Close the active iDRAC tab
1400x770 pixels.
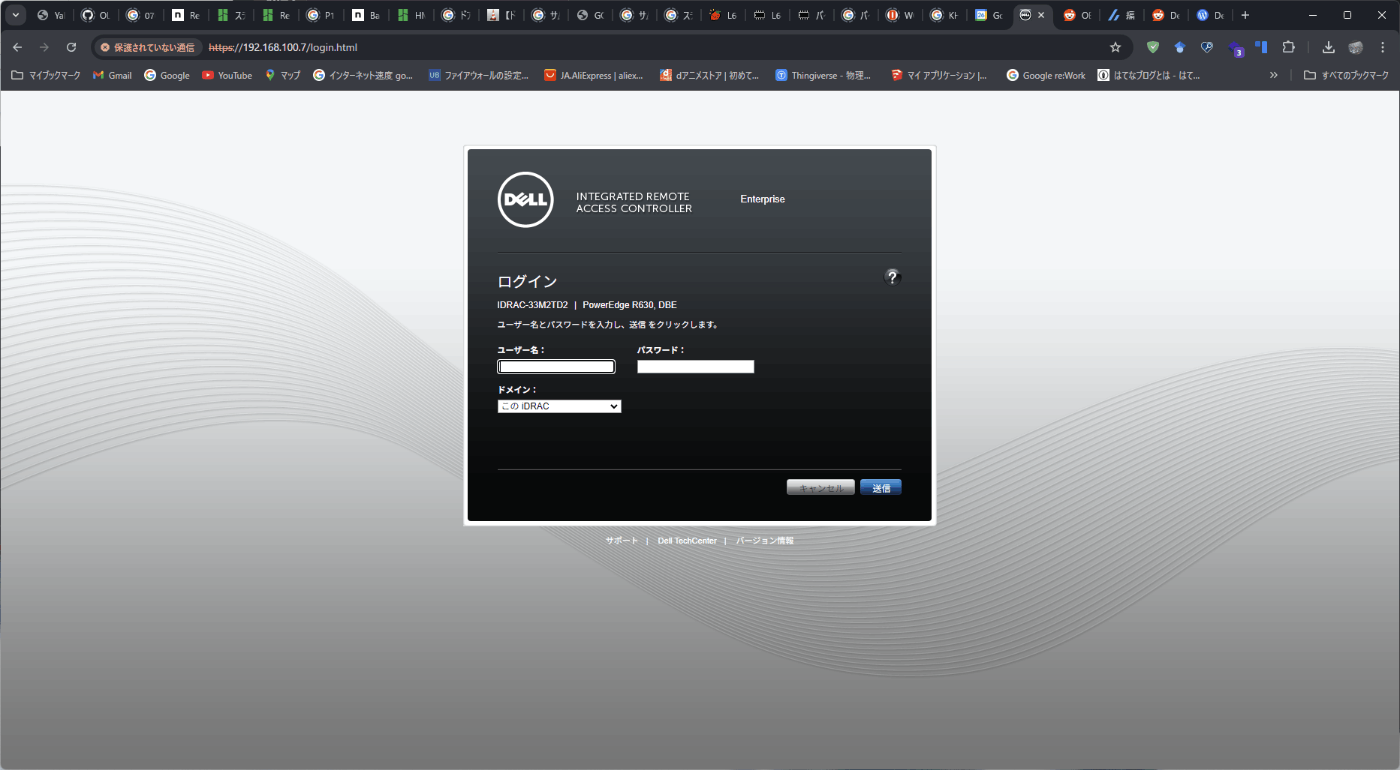(1041, 15)
